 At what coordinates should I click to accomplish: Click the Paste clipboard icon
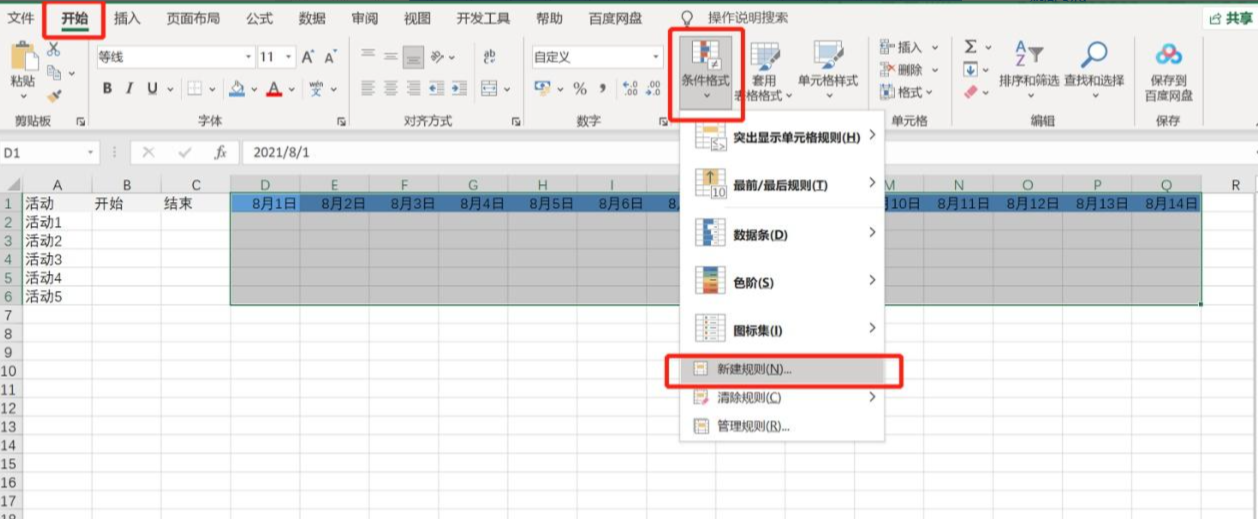[23, 57]
